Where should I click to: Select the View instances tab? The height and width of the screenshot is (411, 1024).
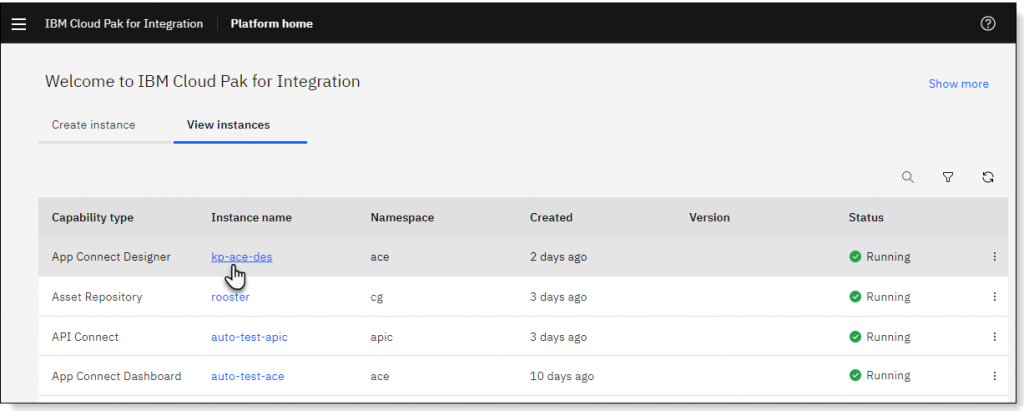click(229, 125)
